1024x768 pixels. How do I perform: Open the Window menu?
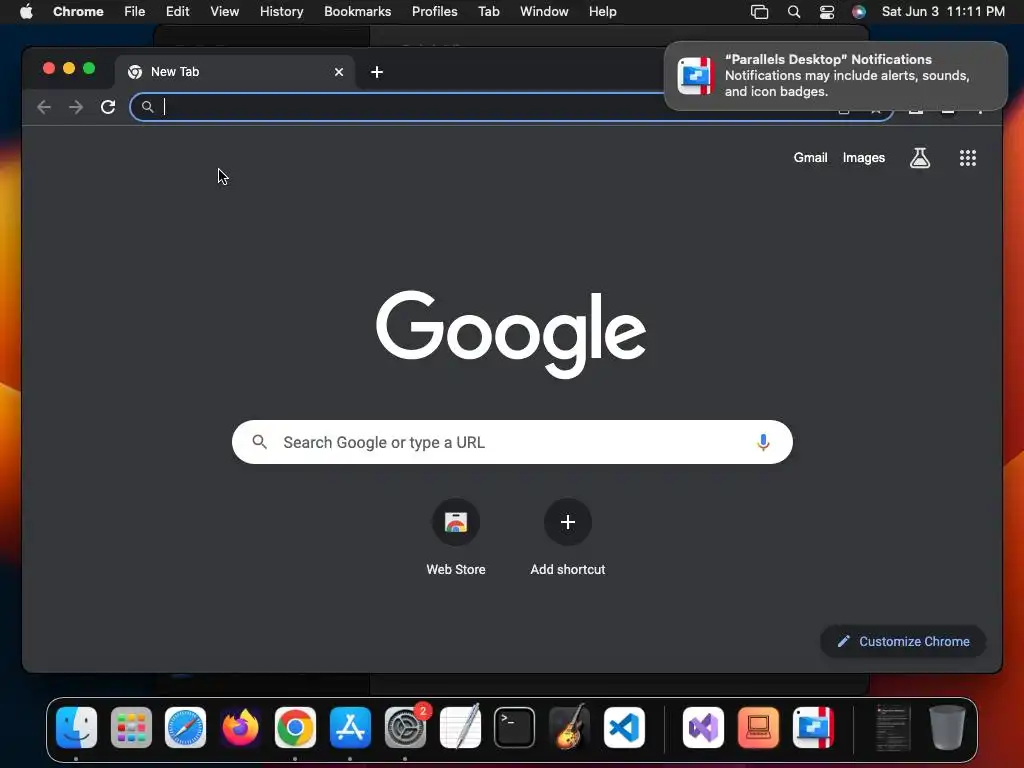pos(544,12)
